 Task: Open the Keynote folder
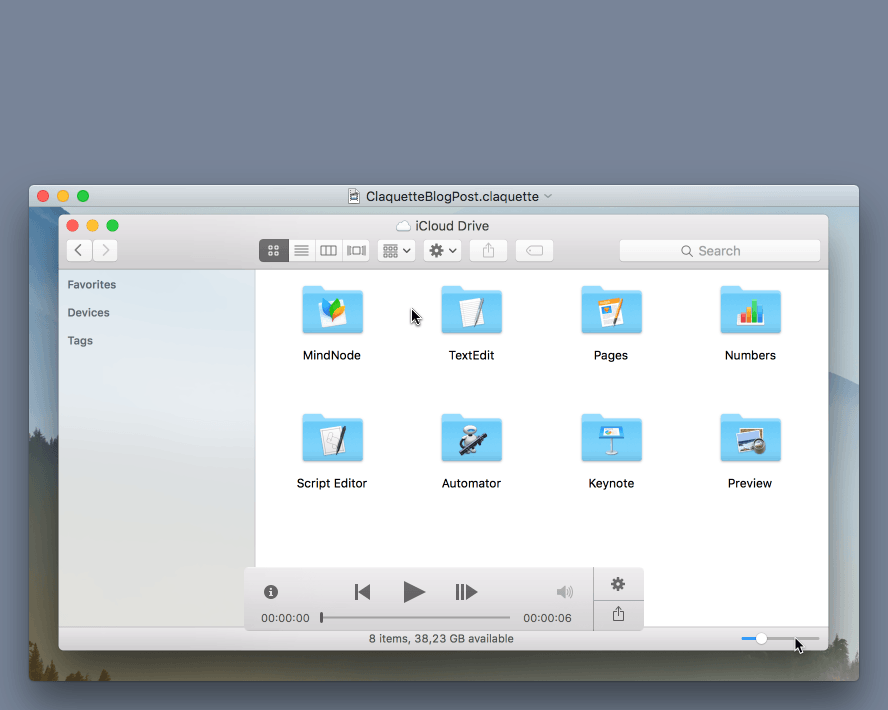[x=611, y=438]
